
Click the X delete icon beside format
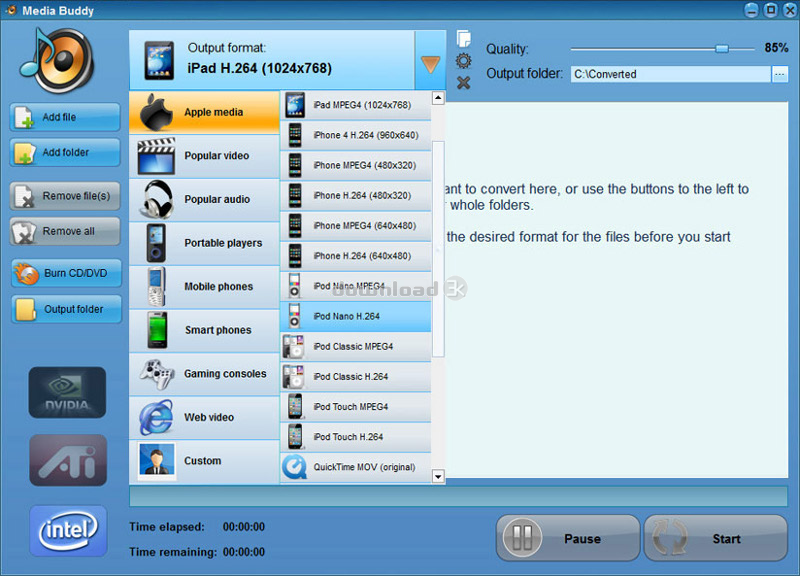(x=463, y=83)
